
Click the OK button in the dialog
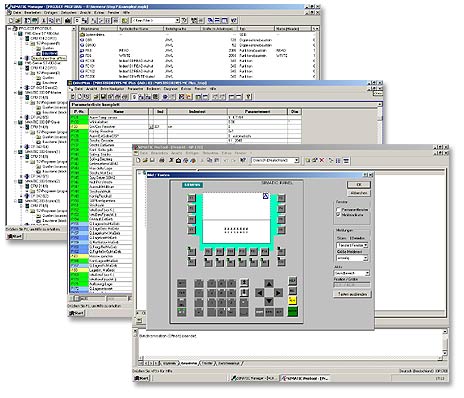359,184
